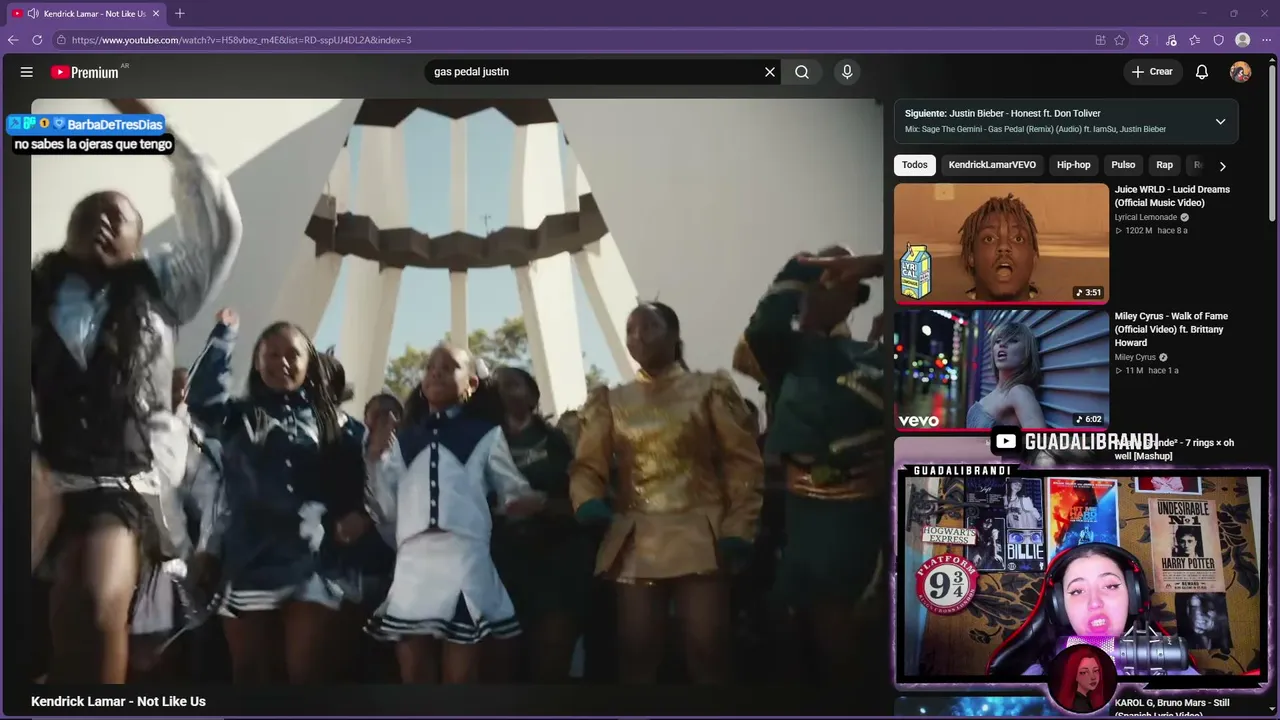
Task: Open 'Juice WRLD - Lucid Dreams' video title
Action: tap(1172, 196)
